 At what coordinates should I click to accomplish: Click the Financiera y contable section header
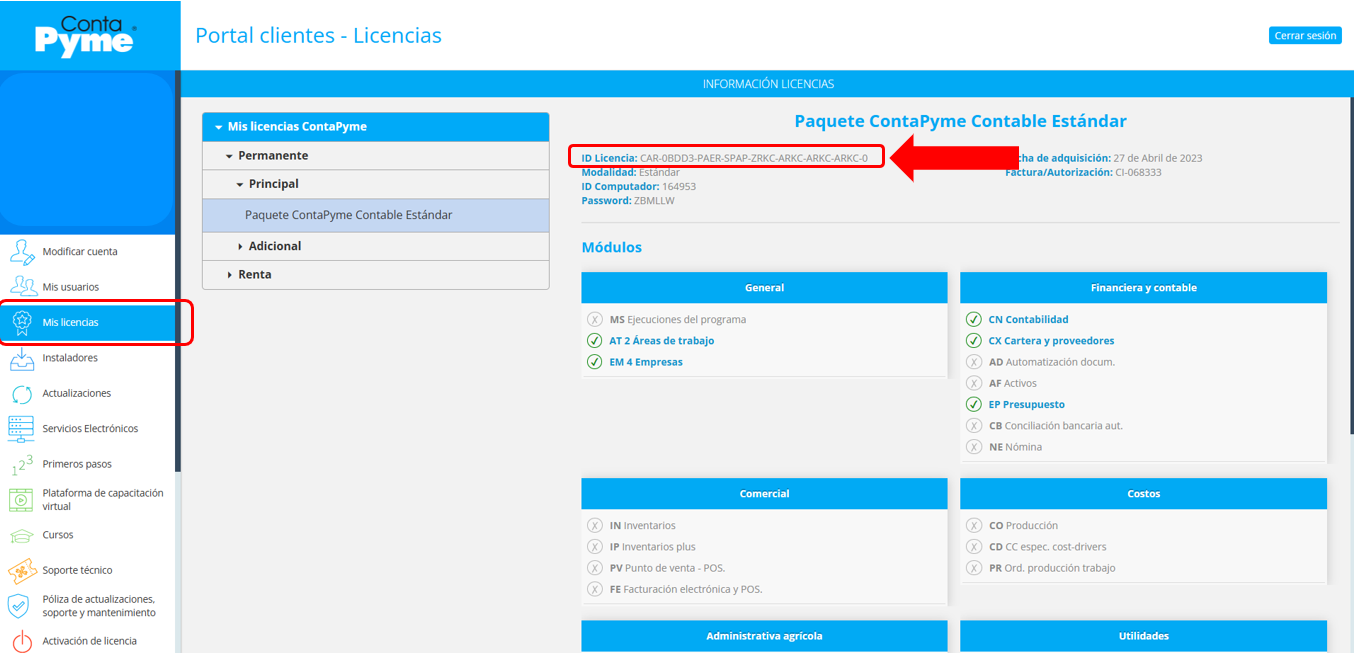[x=1144, y=288]
